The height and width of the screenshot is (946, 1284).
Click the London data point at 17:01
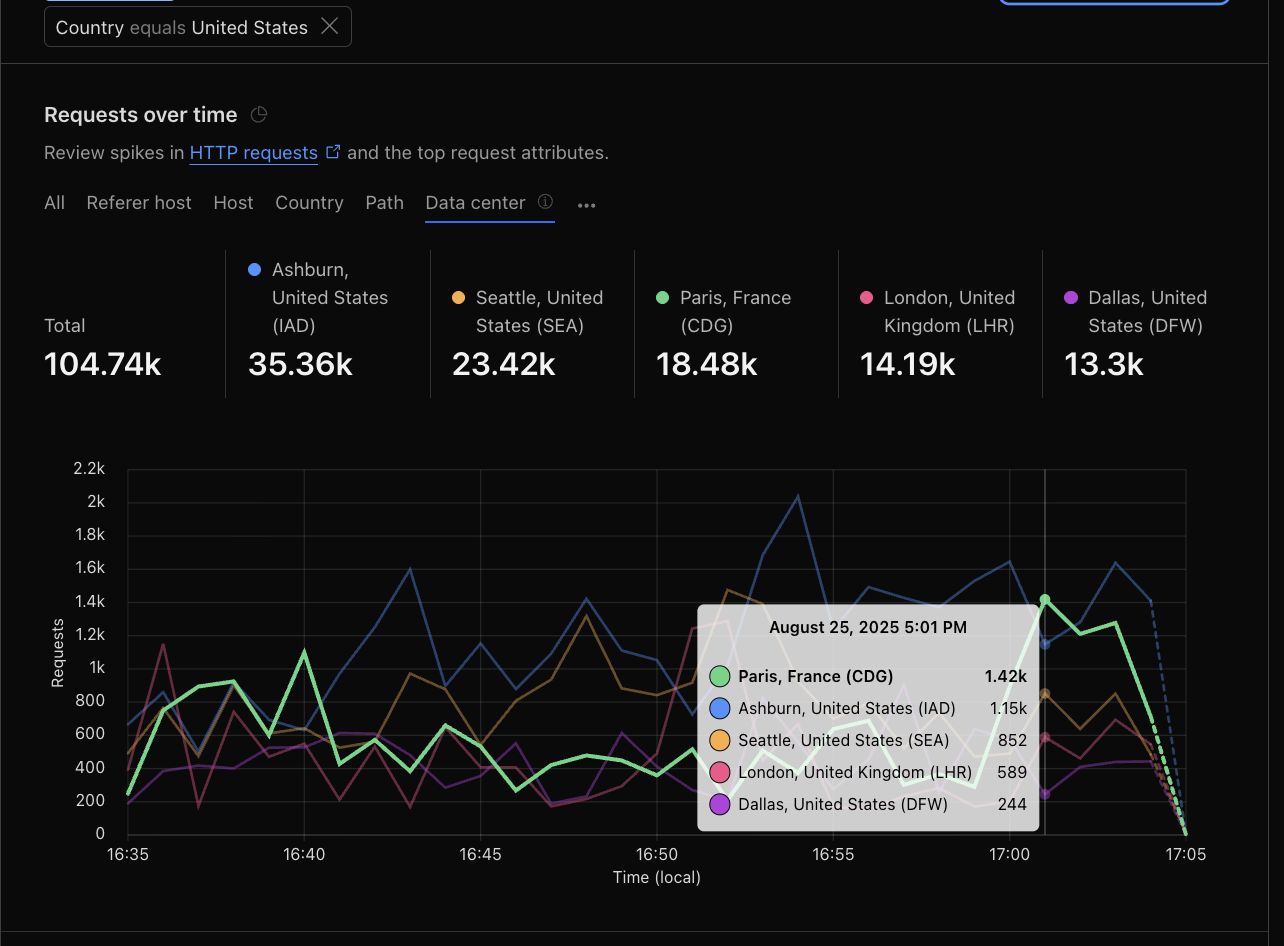coord(1045,737)
